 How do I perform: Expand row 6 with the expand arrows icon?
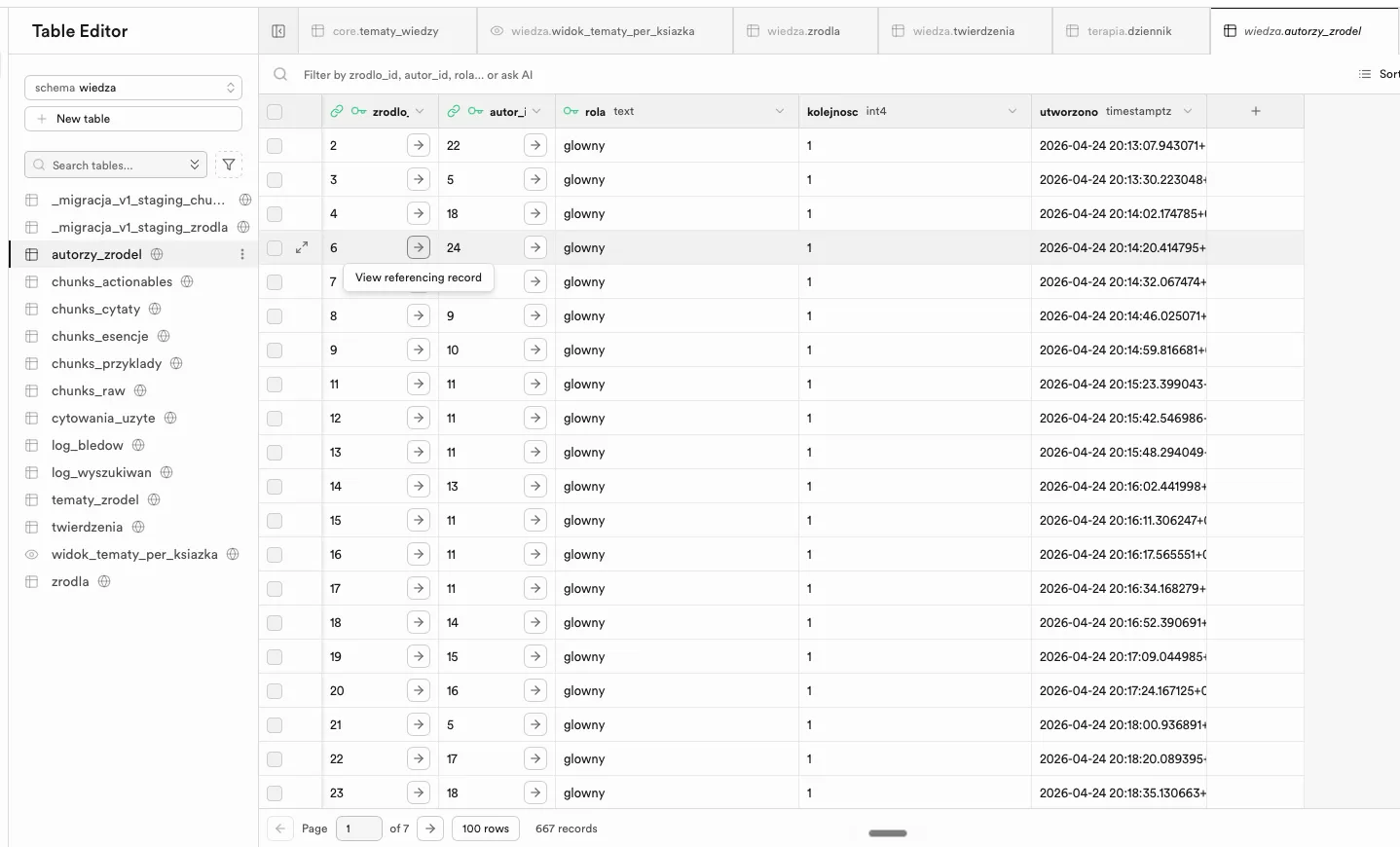[x=302, y=247]
